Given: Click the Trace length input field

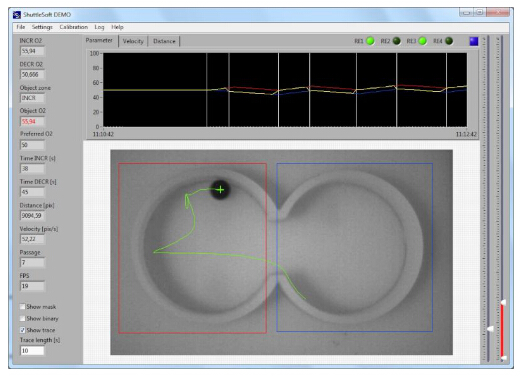Looking at the screenshot, I should (32, 351).
